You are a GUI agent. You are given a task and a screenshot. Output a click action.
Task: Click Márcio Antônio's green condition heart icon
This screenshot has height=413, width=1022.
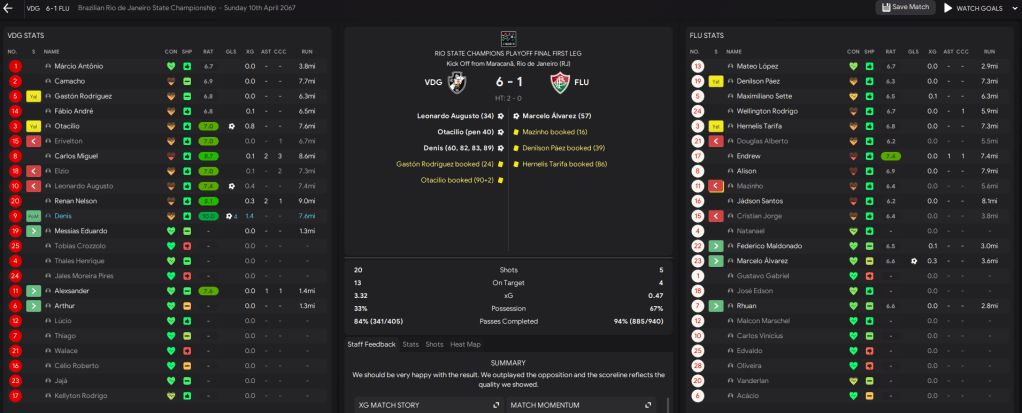[171, 66]
